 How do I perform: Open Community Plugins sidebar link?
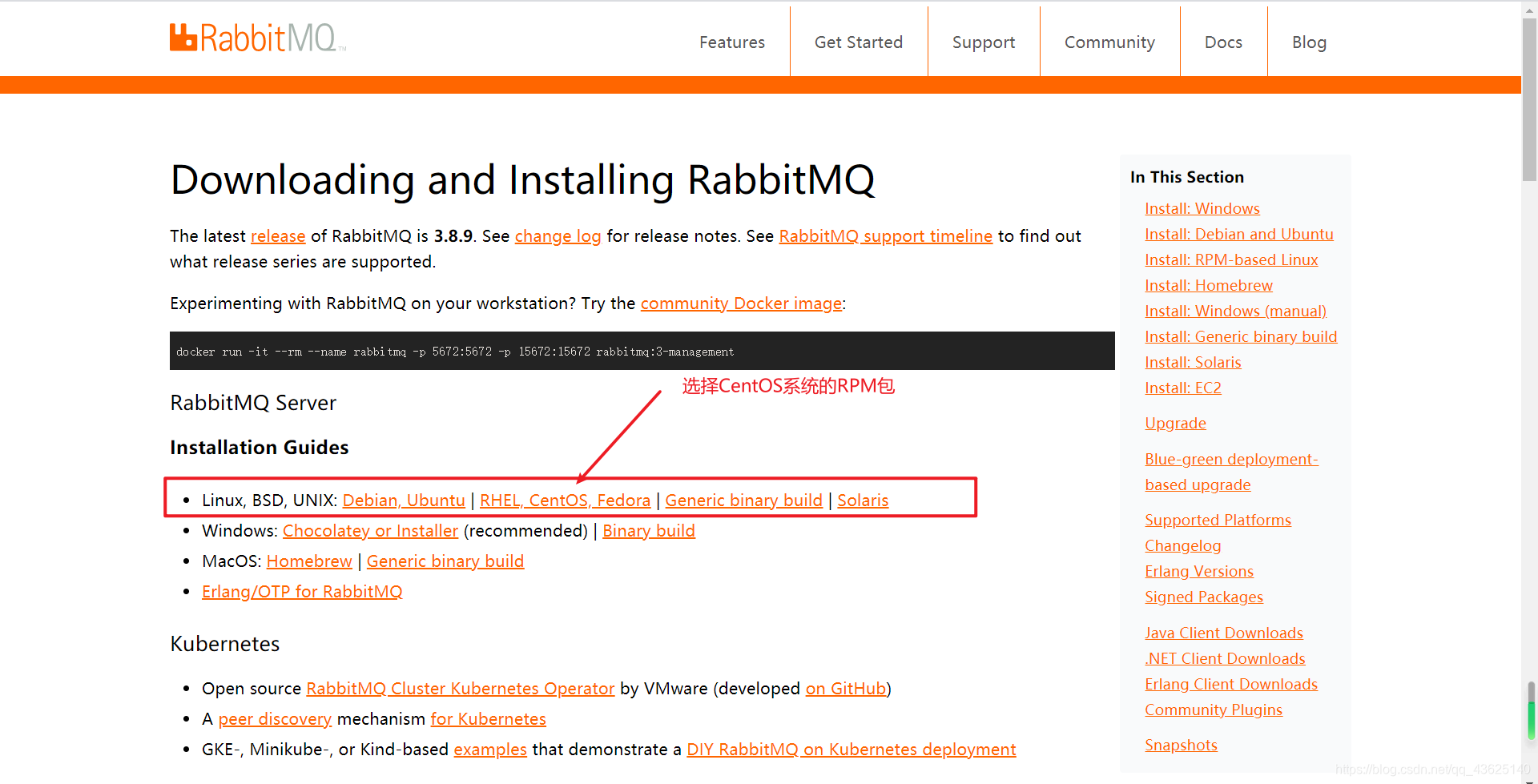1213,710
